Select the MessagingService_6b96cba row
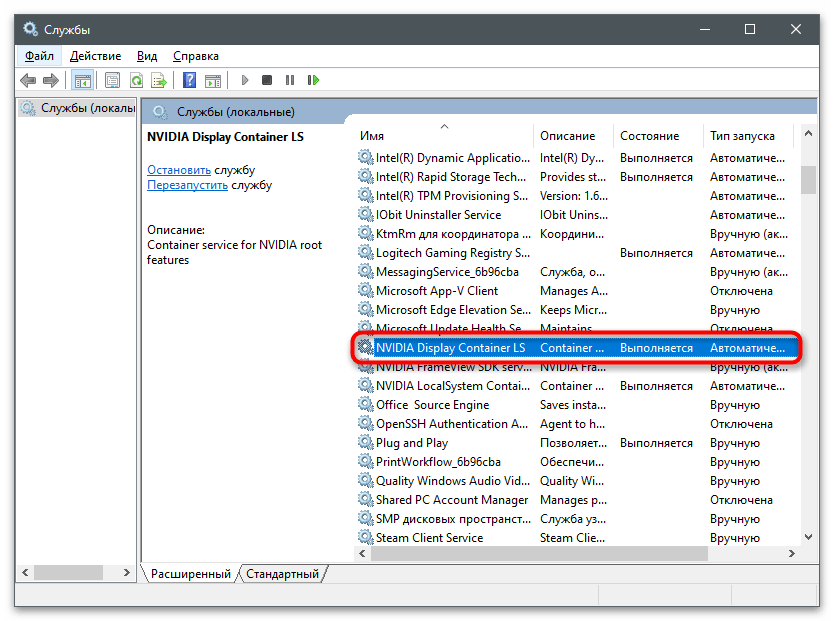 pos(576,272)
